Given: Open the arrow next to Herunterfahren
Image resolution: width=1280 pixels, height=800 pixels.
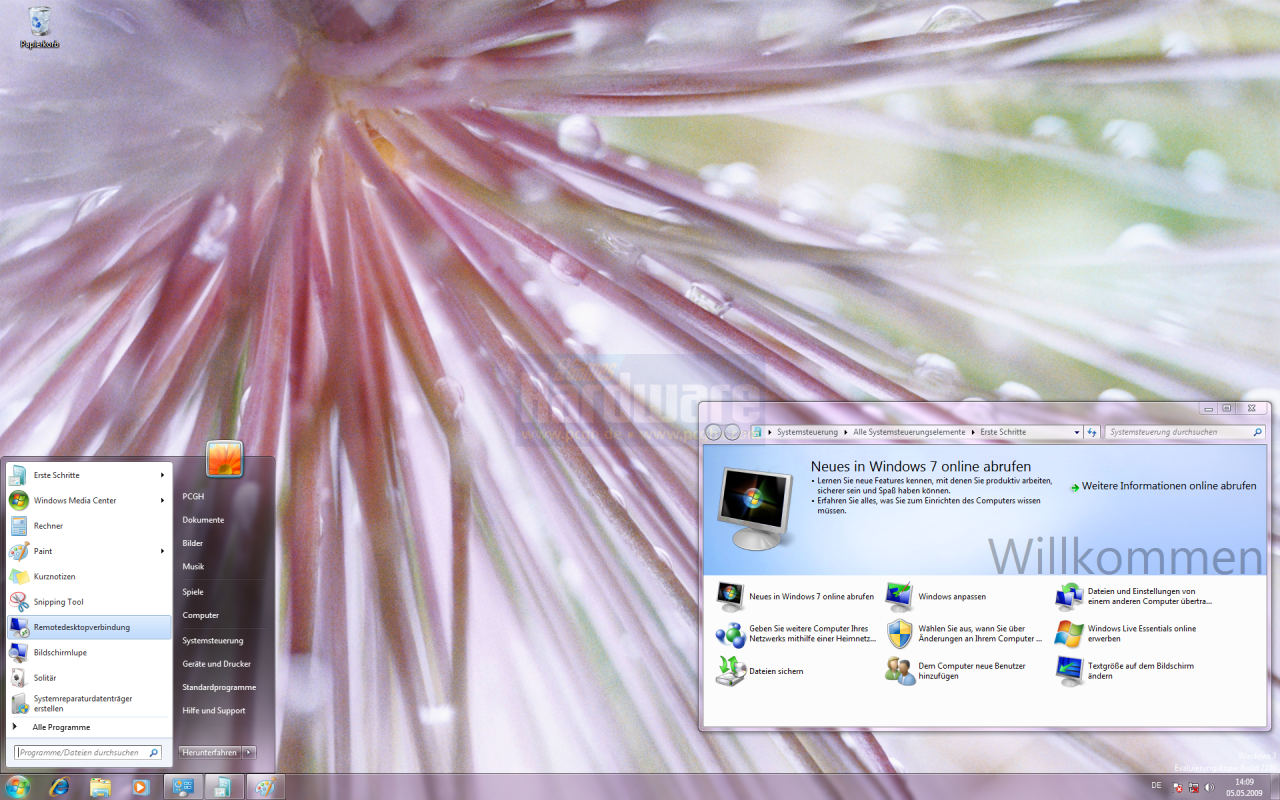Looking at the screenshot, I should point(249,752).
